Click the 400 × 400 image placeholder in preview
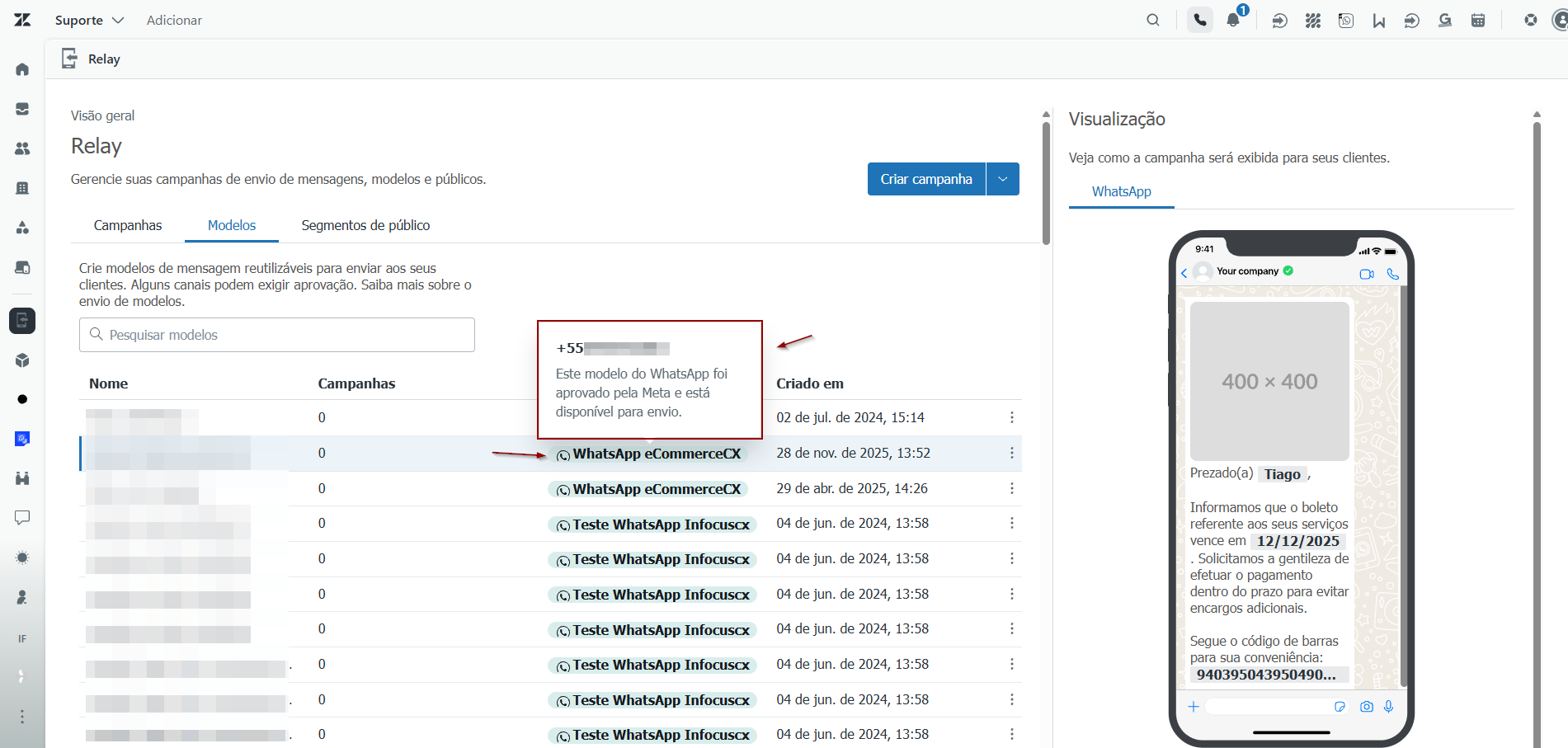Image resolution: width=1568 pixels, height=748 pixels. pos(1269,381)
